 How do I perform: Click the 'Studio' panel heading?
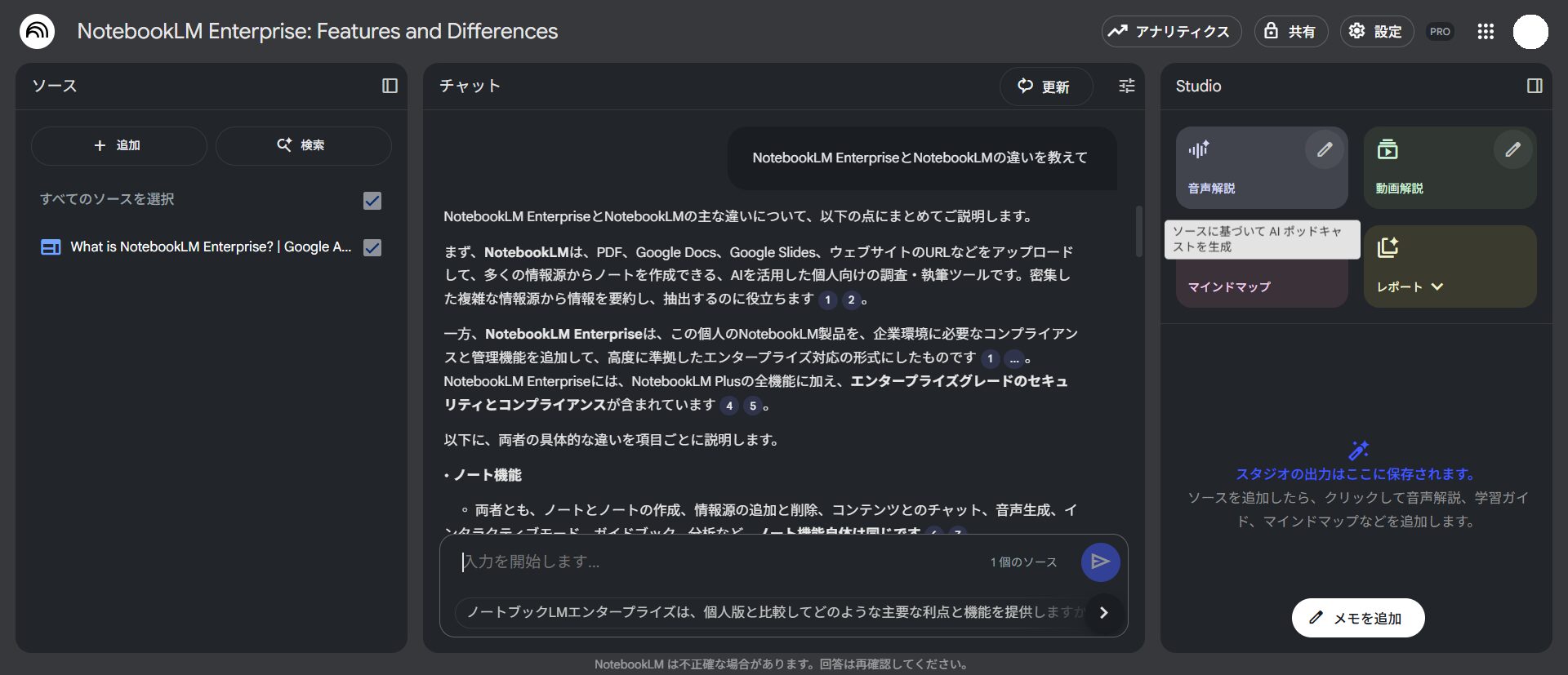1198,86
